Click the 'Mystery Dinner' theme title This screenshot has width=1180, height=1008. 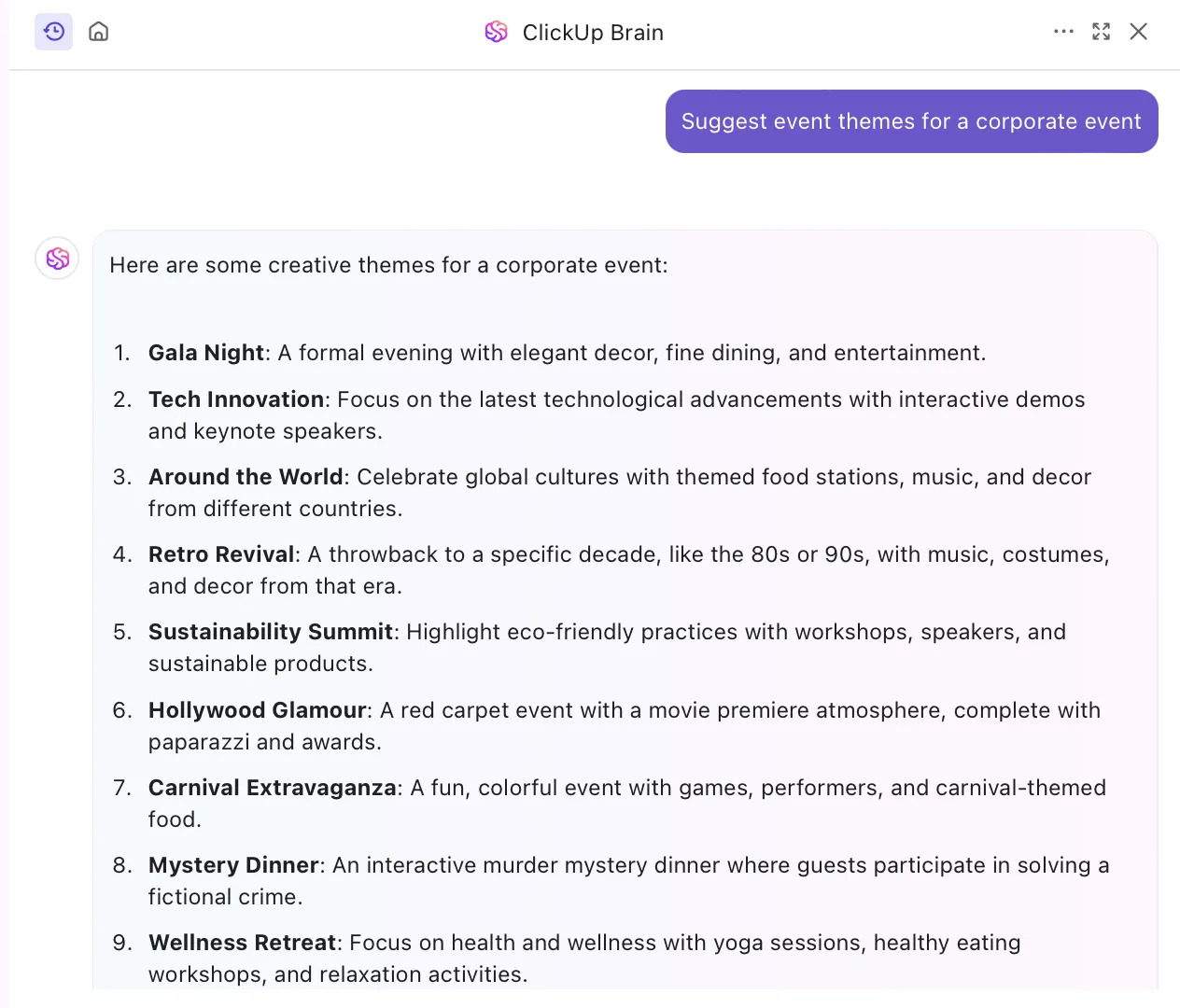coord(233,865)
